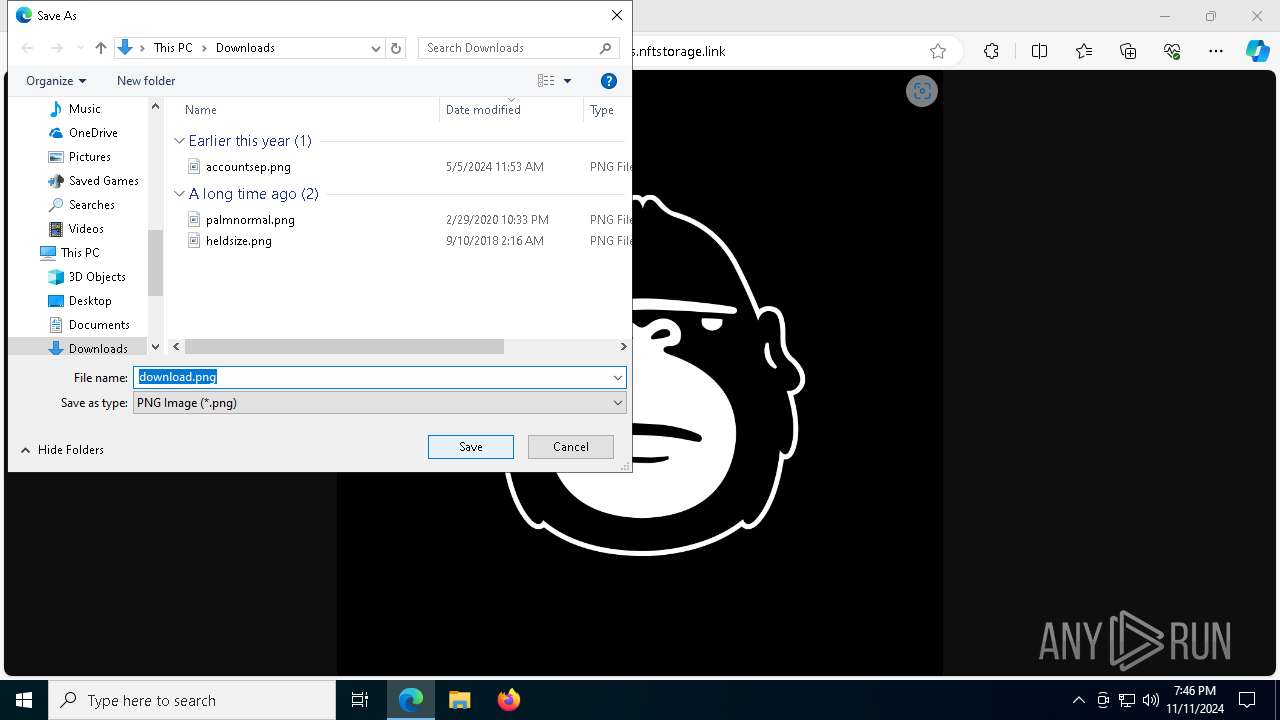Cancel the Save As dialog

pyautogui.click(x=571, y=447)
